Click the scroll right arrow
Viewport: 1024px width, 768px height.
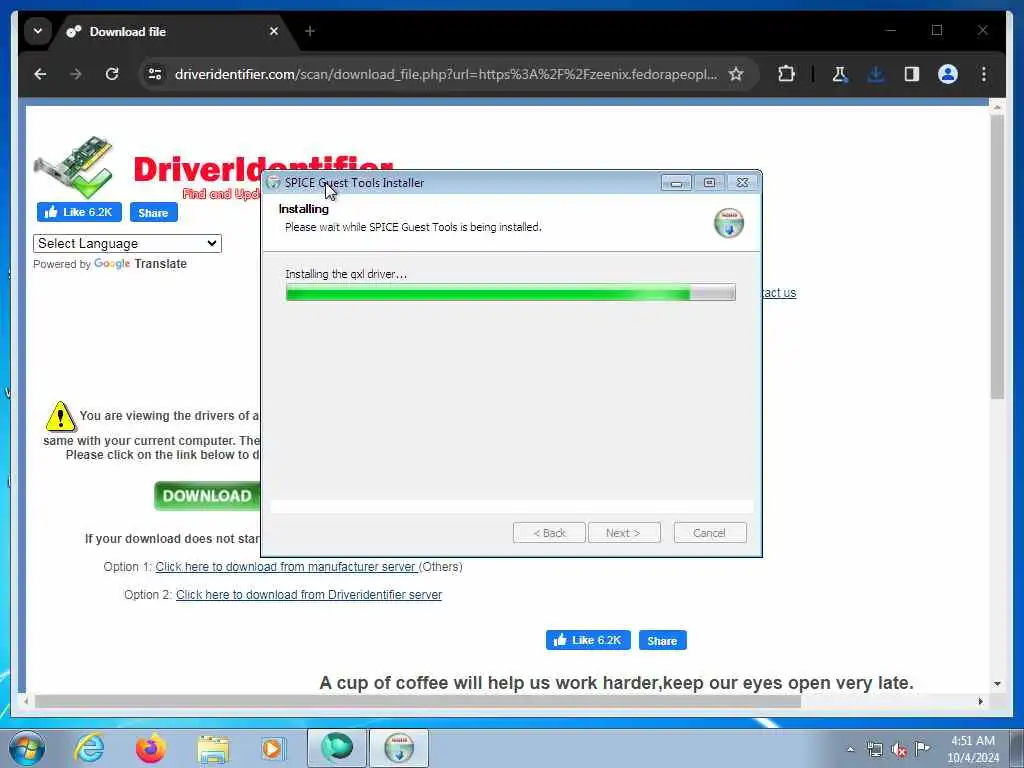pos(980,701)
